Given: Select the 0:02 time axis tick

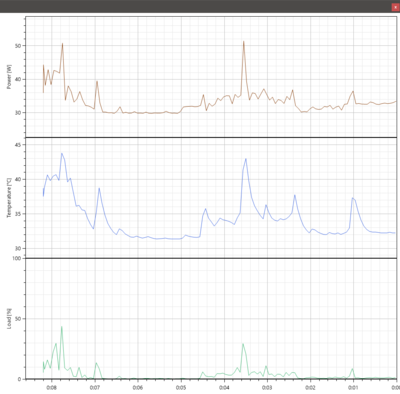Looking at the screenshot, I should [310, 388].
